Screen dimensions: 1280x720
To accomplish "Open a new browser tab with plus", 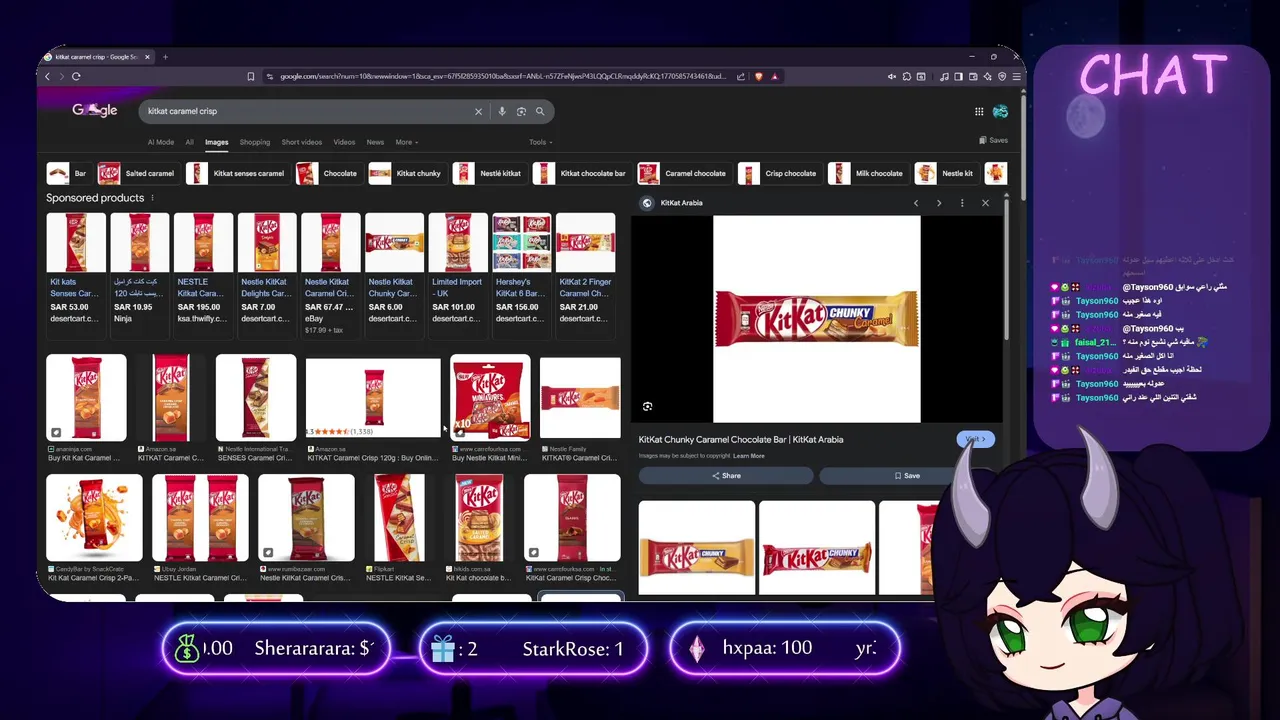I will coord(165,57).
